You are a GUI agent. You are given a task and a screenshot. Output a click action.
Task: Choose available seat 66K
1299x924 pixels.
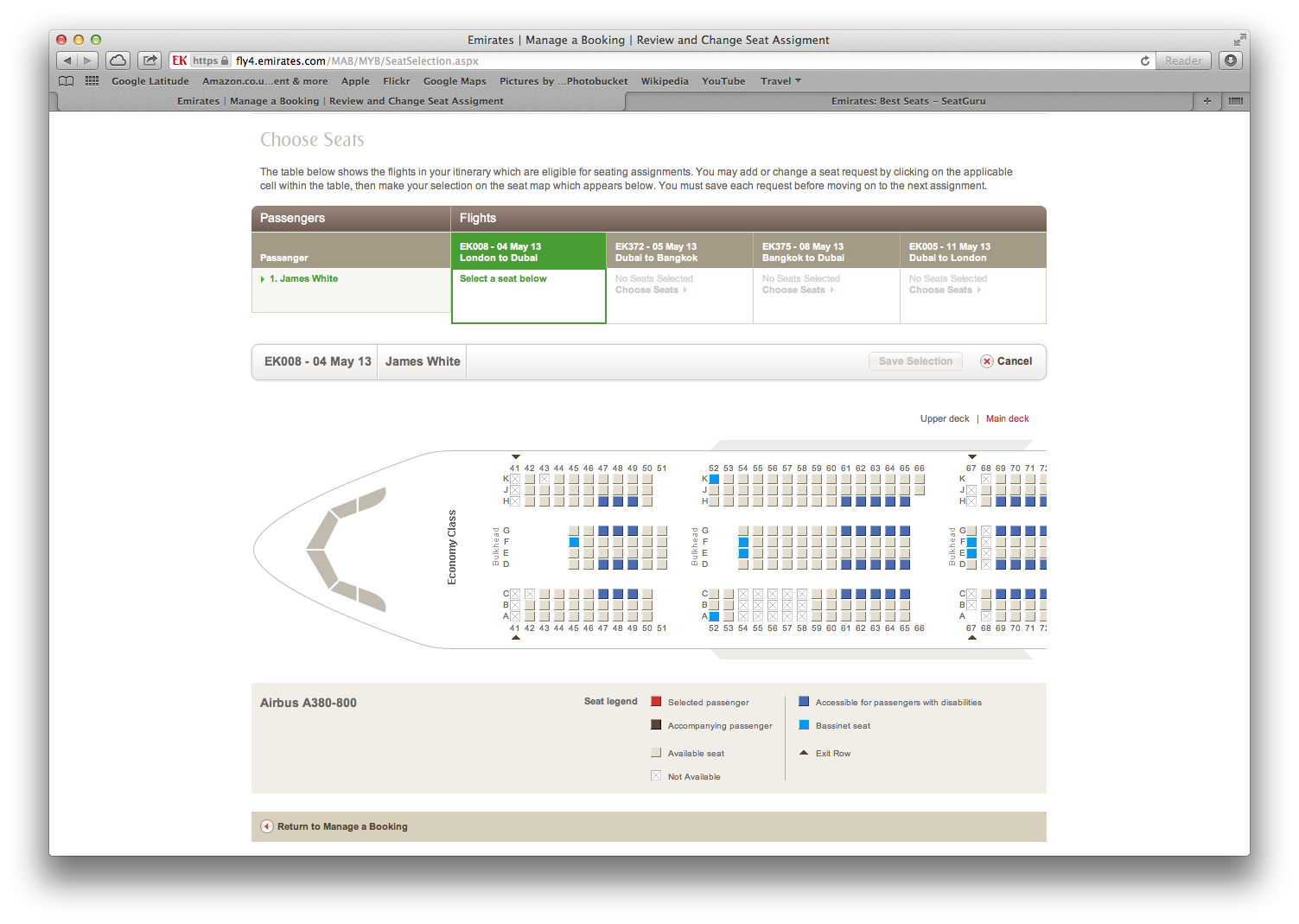click(920, 479)
